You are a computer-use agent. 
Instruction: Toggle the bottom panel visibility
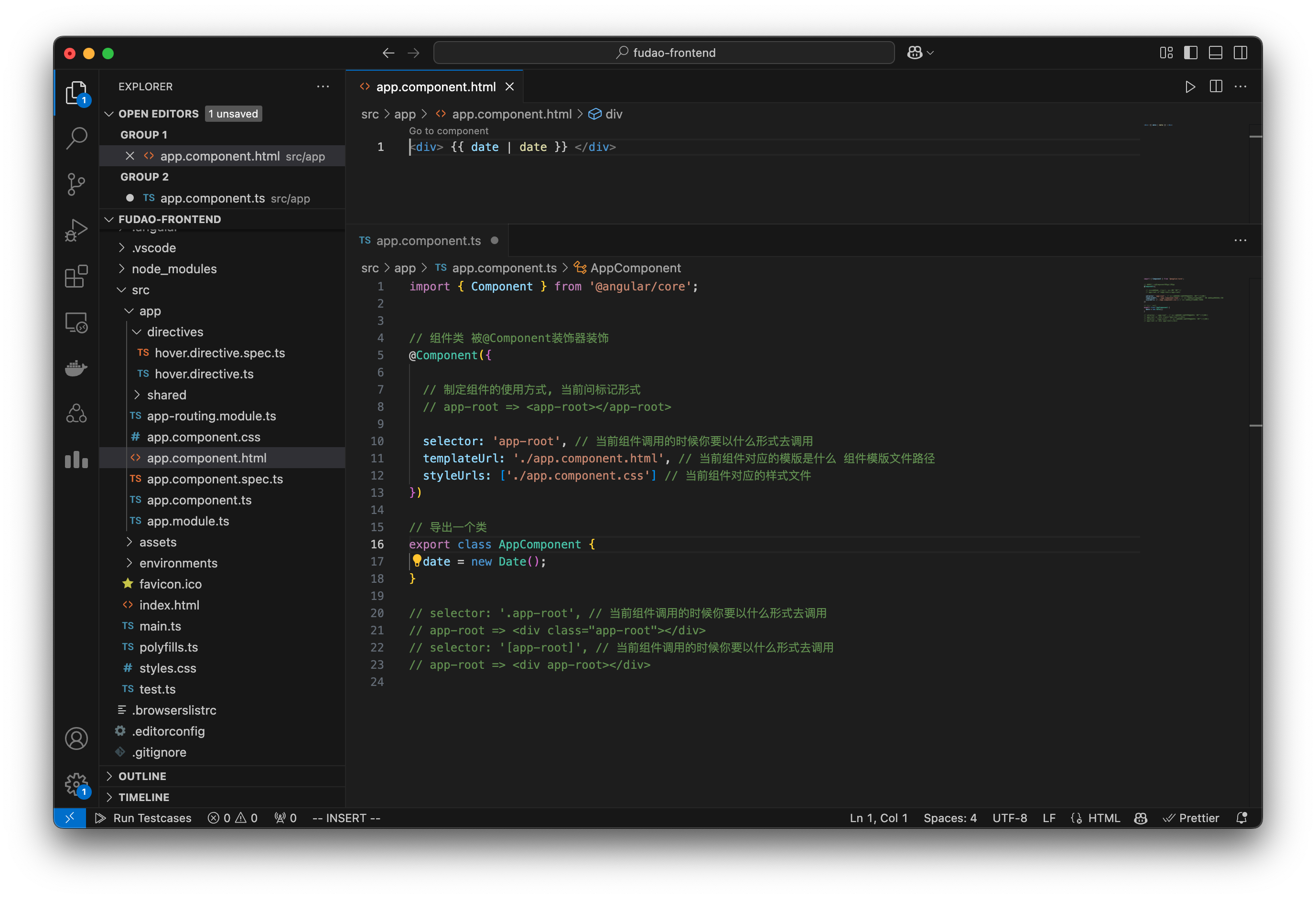1215,52
